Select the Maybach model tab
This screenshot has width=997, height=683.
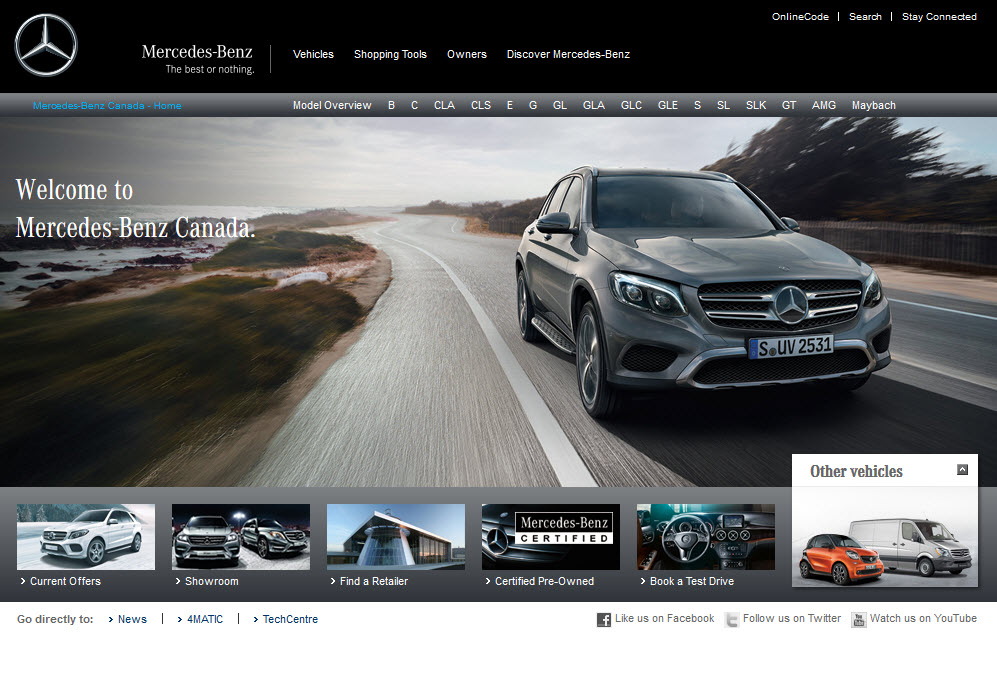[874, 105]
